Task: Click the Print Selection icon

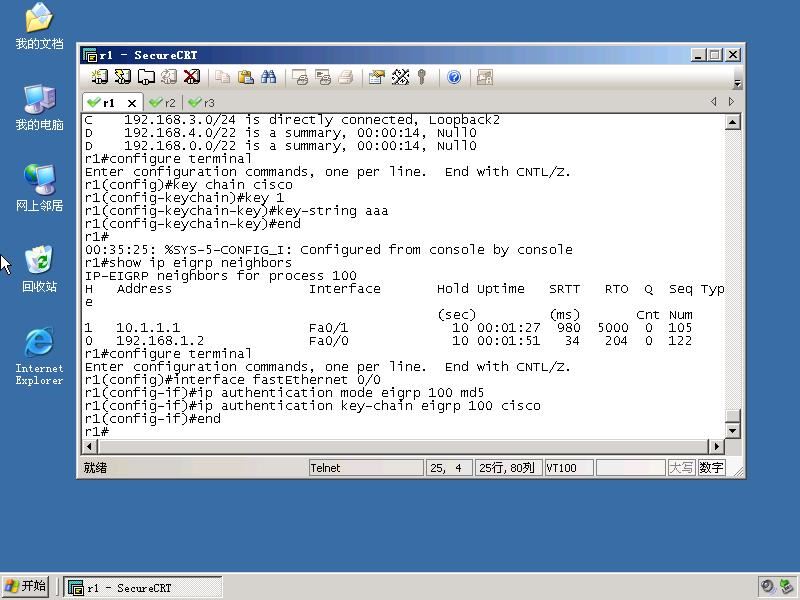Action: tap(323, 77)
